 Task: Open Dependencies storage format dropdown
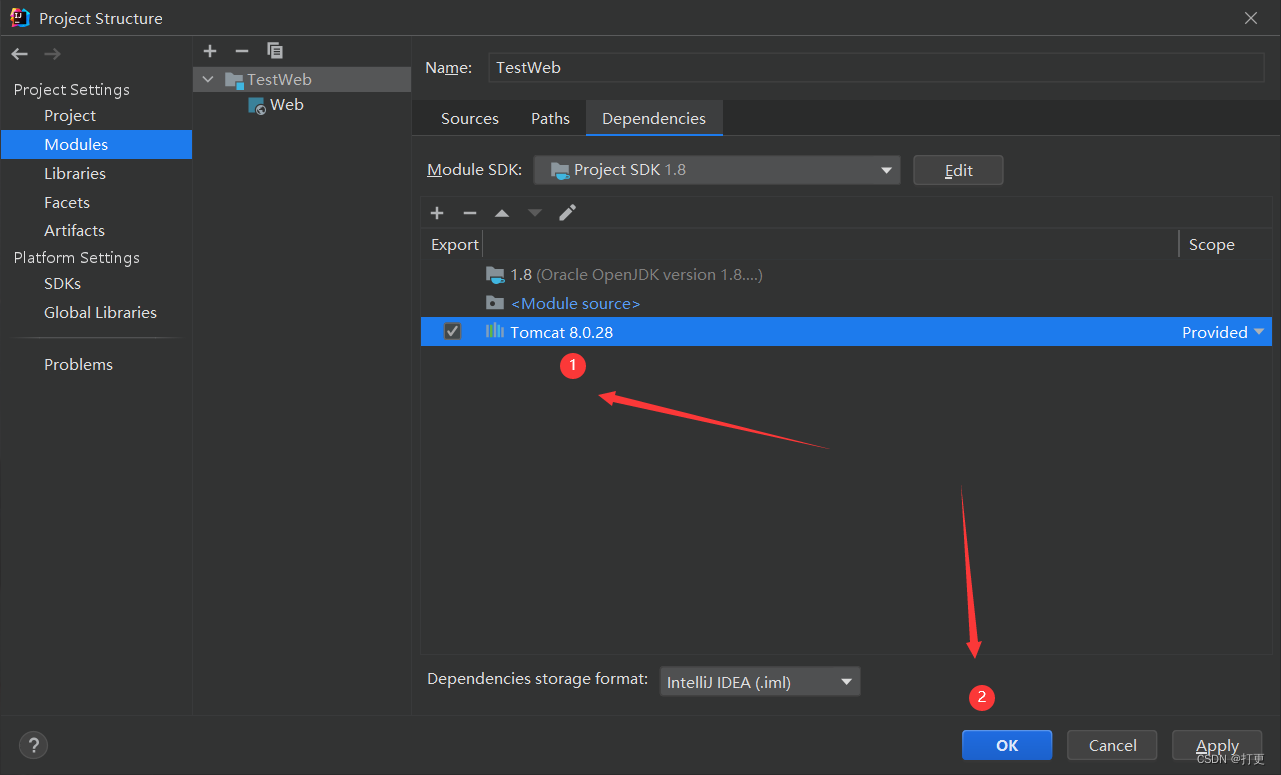coord(760,682)
